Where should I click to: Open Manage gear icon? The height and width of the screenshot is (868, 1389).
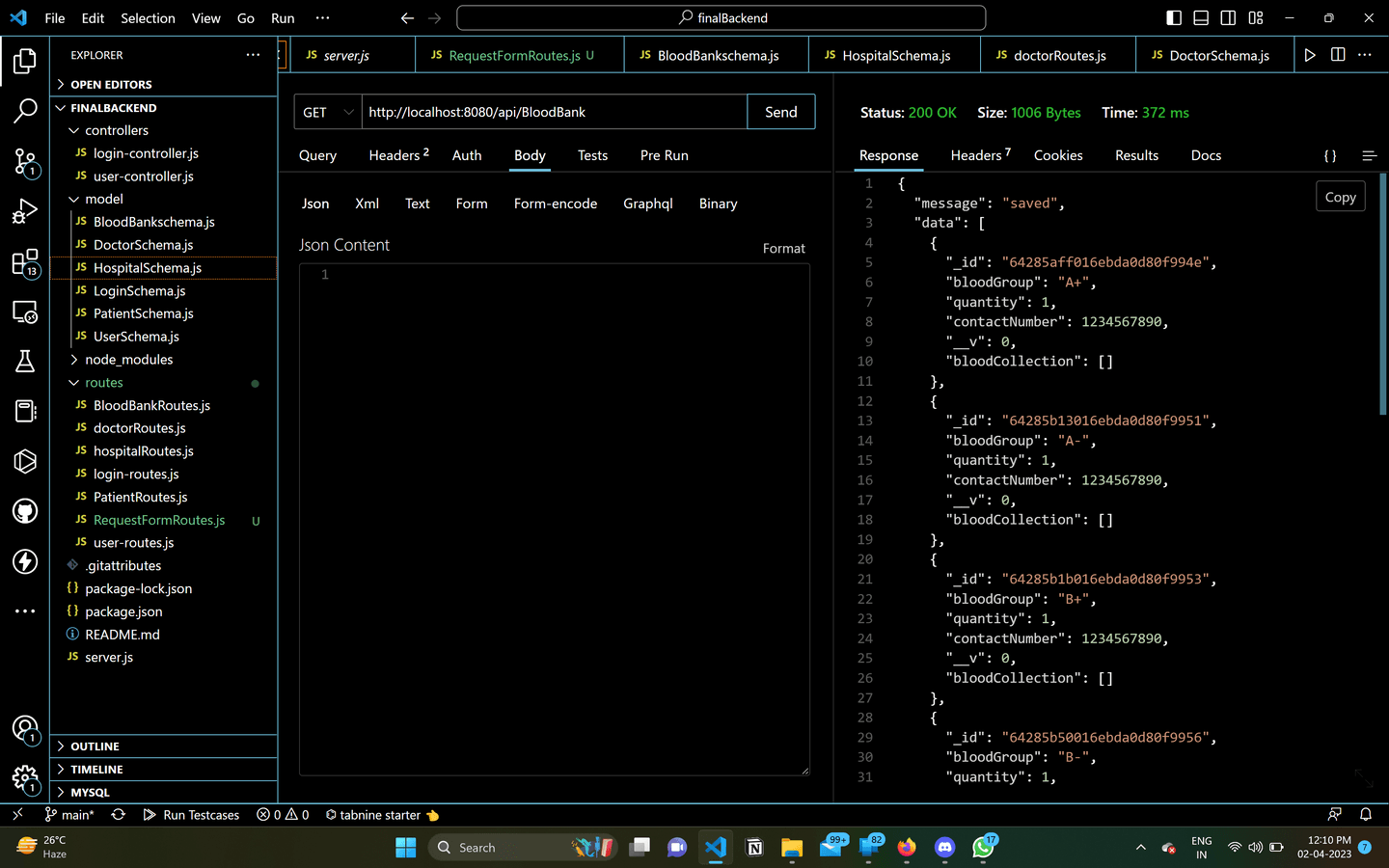pyautogui.click(x=25, y=778)
